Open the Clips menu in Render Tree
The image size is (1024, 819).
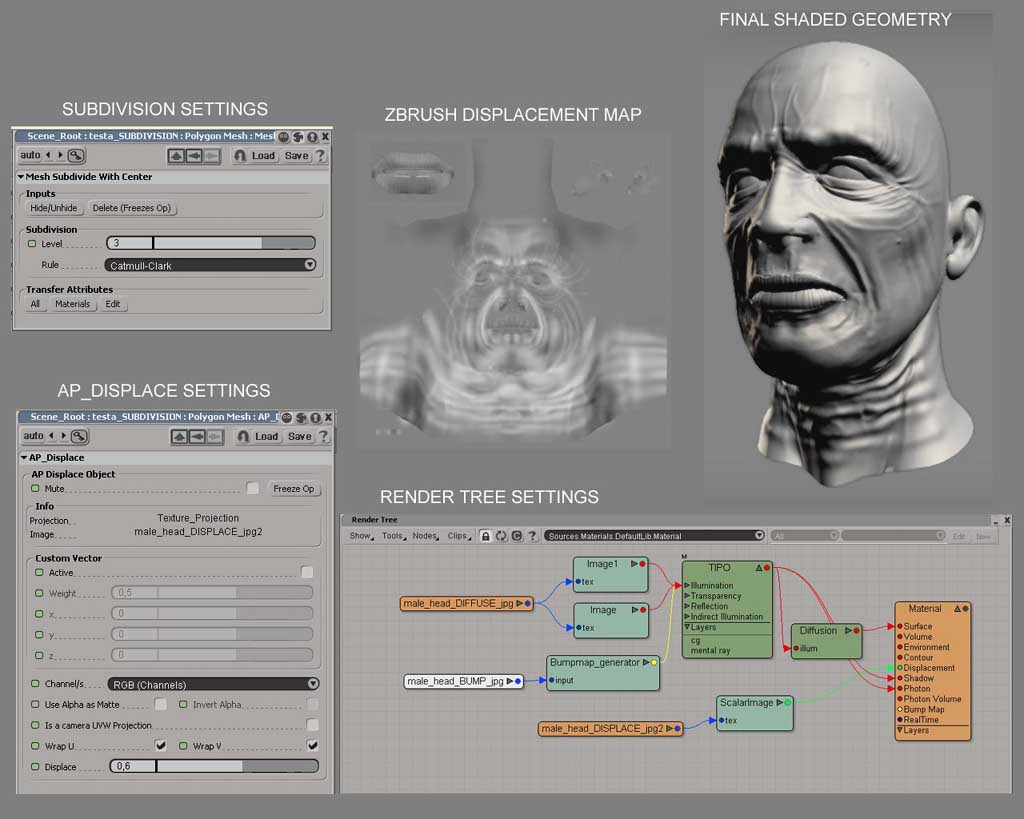(458, 536)
